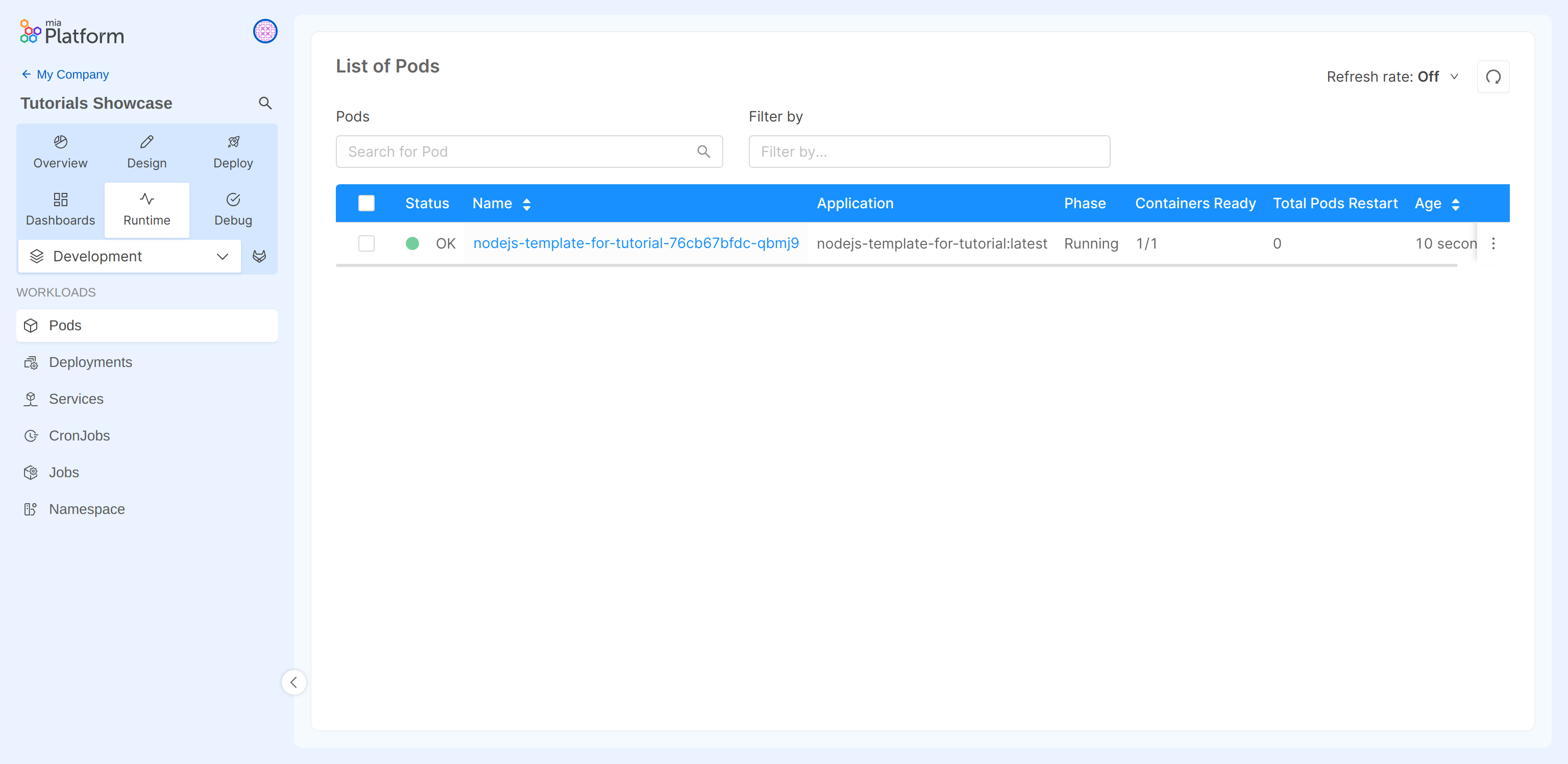Open three-dot actions menu for pod row
The height and width of the screenshot is (764, 1568).
[x=1492, y=243]
